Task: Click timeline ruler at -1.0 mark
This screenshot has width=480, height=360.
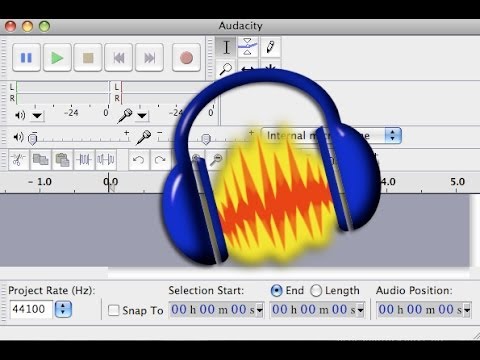Action: coord(40,182)
